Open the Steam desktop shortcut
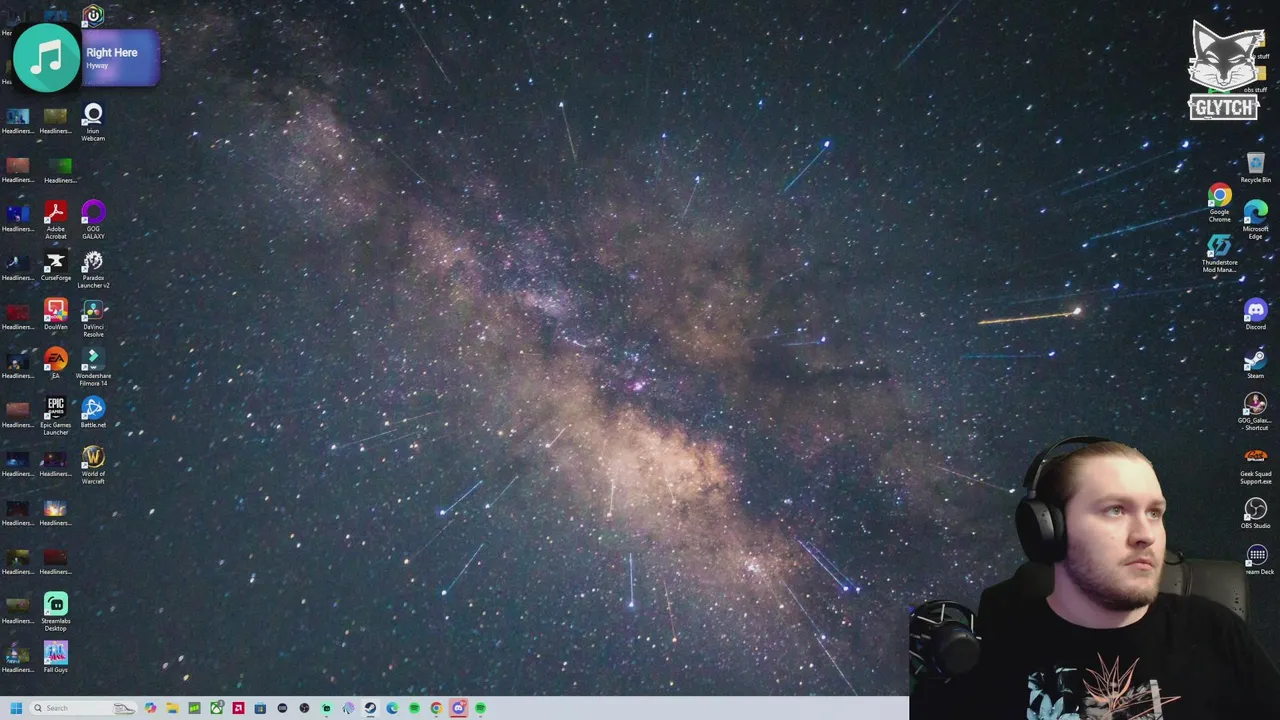 pyautogui.click(x=1255, y=364)
